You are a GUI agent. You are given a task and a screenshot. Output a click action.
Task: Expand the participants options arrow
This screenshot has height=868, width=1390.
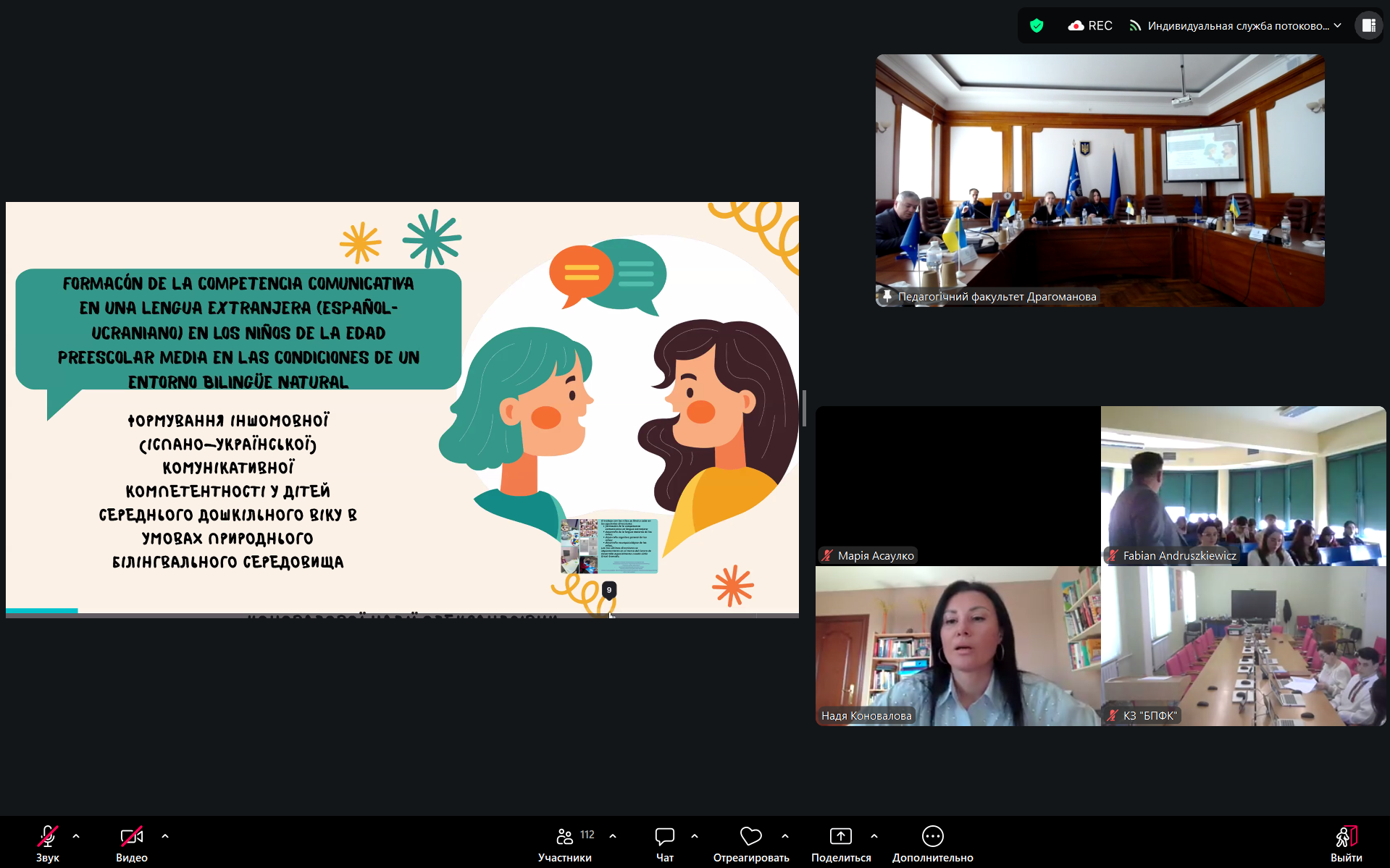coord(613,836)
